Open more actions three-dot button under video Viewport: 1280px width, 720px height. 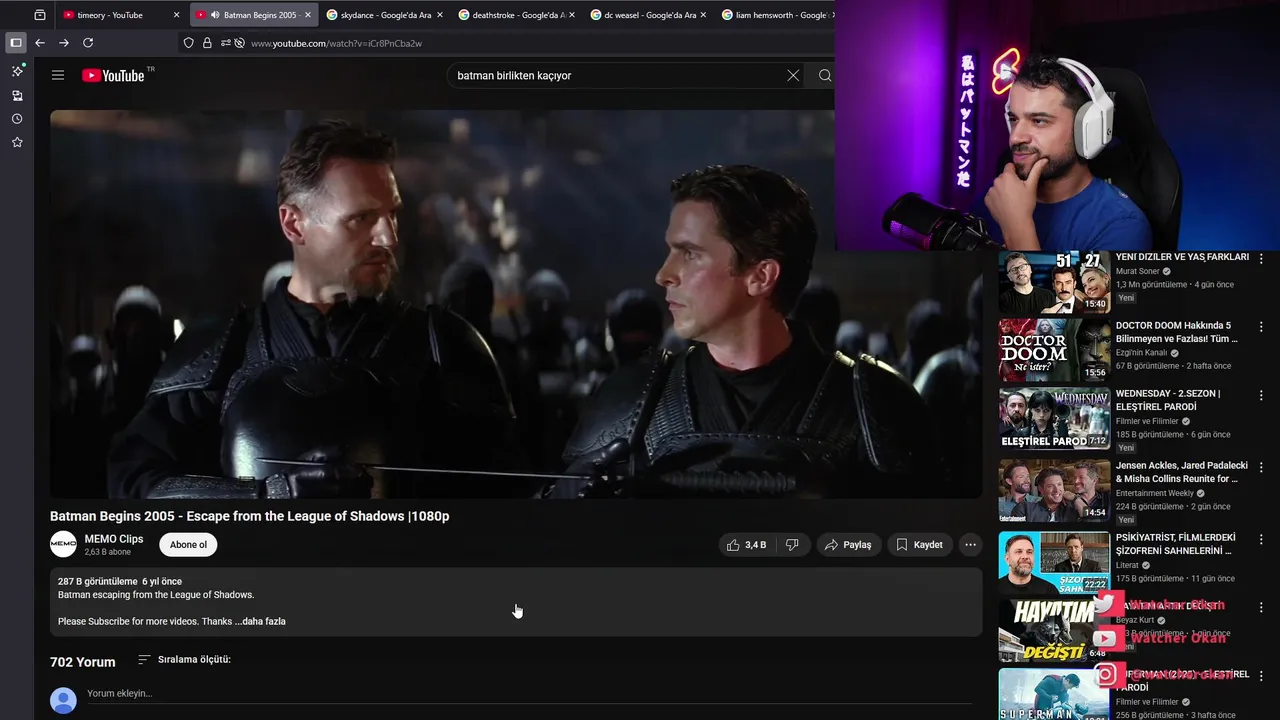(x=970, y=545)
